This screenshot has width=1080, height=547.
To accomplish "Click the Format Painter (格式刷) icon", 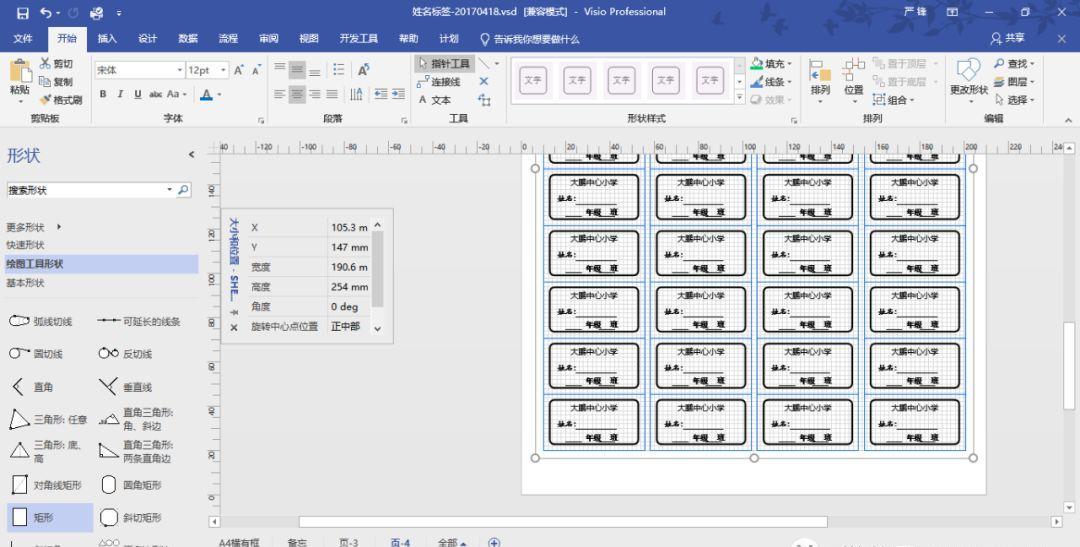I will click(x=46, y=100).
